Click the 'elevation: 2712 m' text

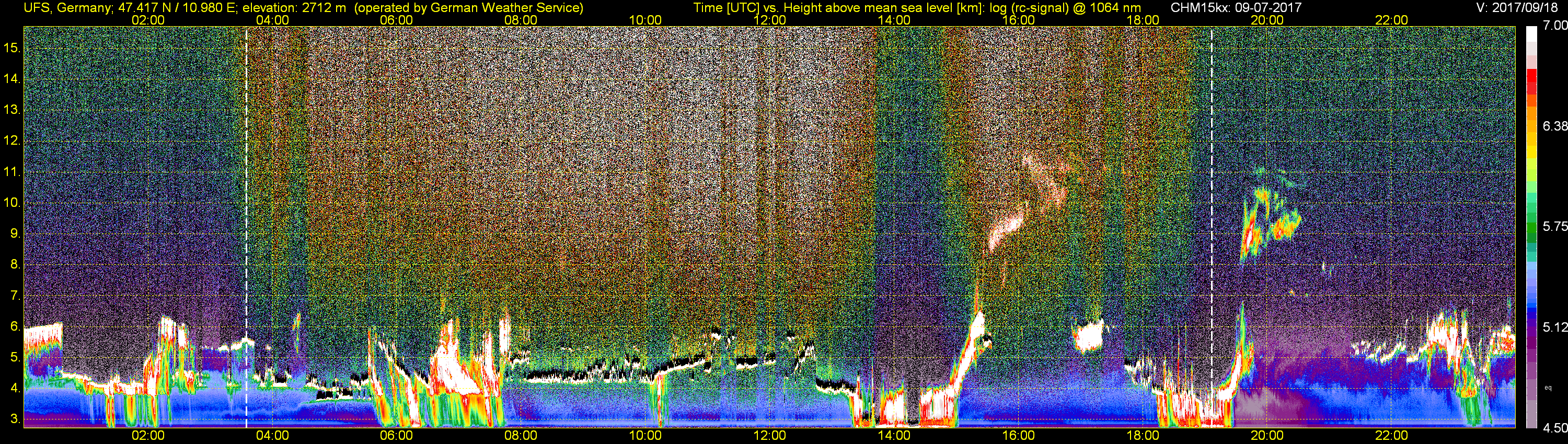point(295,8)
